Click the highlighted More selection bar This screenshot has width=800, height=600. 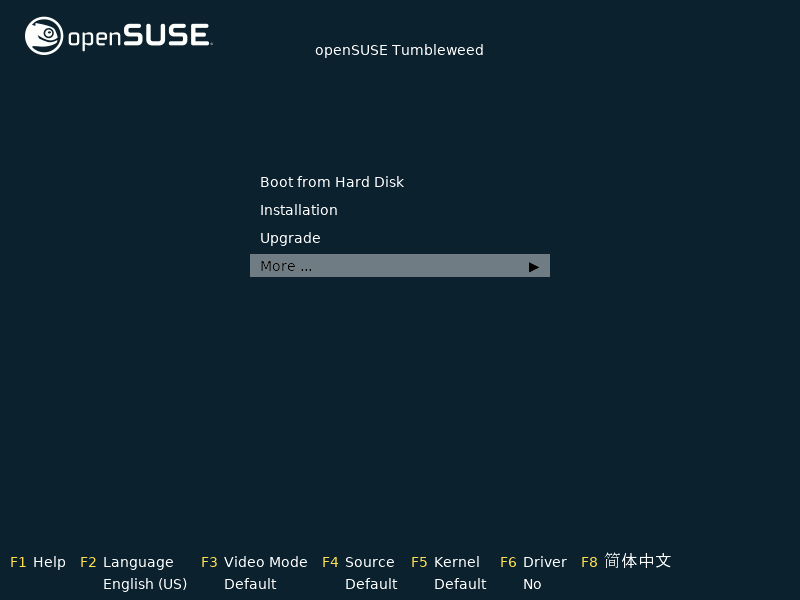click(x=400, y=266)
